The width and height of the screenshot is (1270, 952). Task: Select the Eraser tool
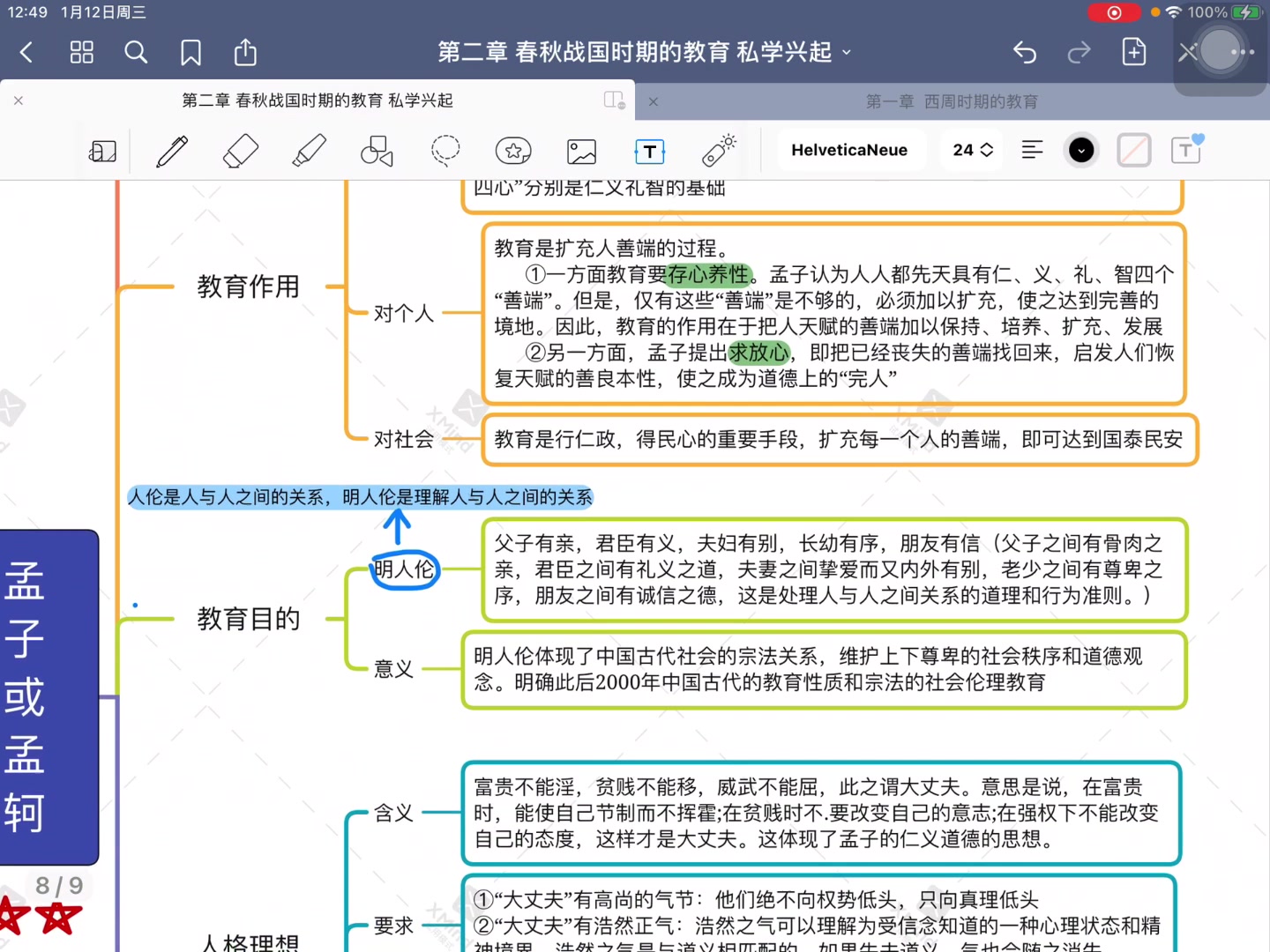[241, 151]
